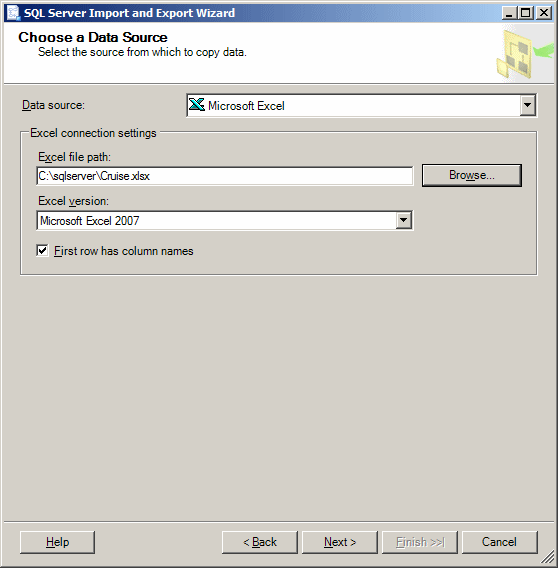Minimize the wizard window
This screenshot has height=568, width=558.
point(509,13)
